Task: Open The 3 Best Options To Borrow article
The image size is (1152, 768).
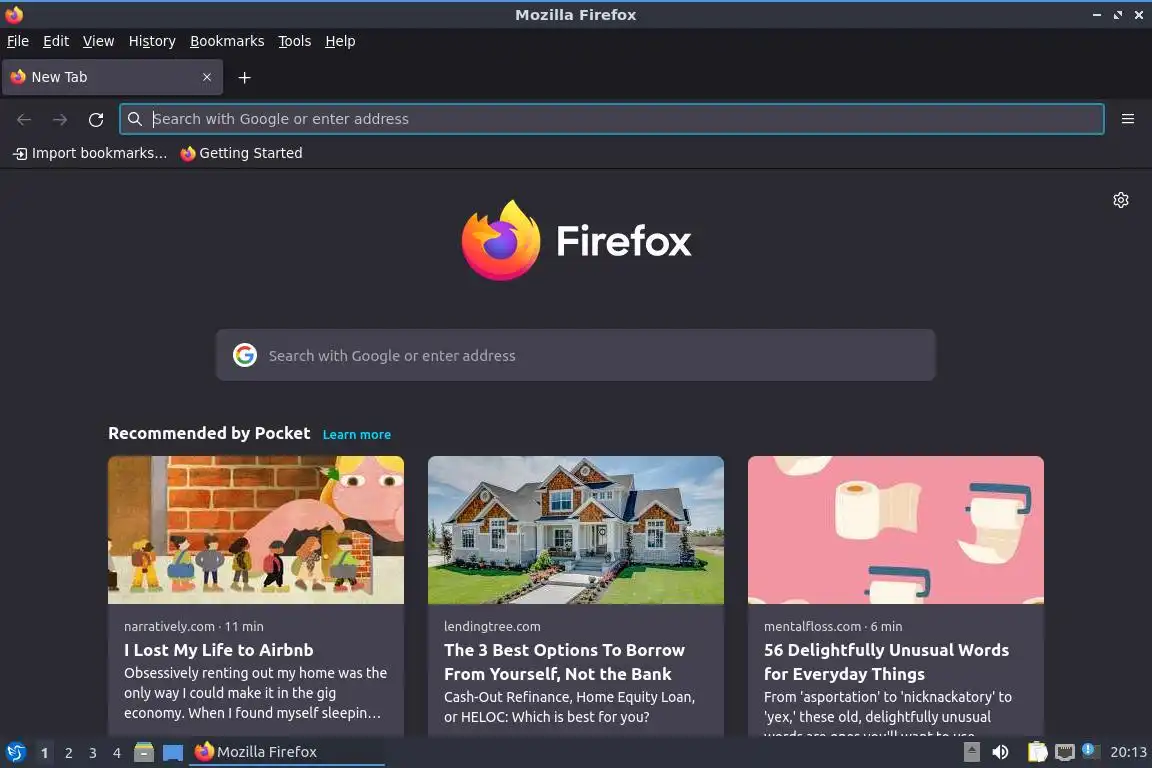Action: [564, 661]
